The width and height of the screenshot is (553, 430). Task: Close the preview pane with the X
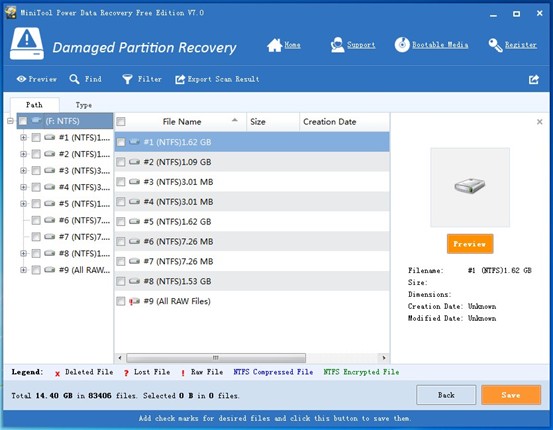coord(540,122)
